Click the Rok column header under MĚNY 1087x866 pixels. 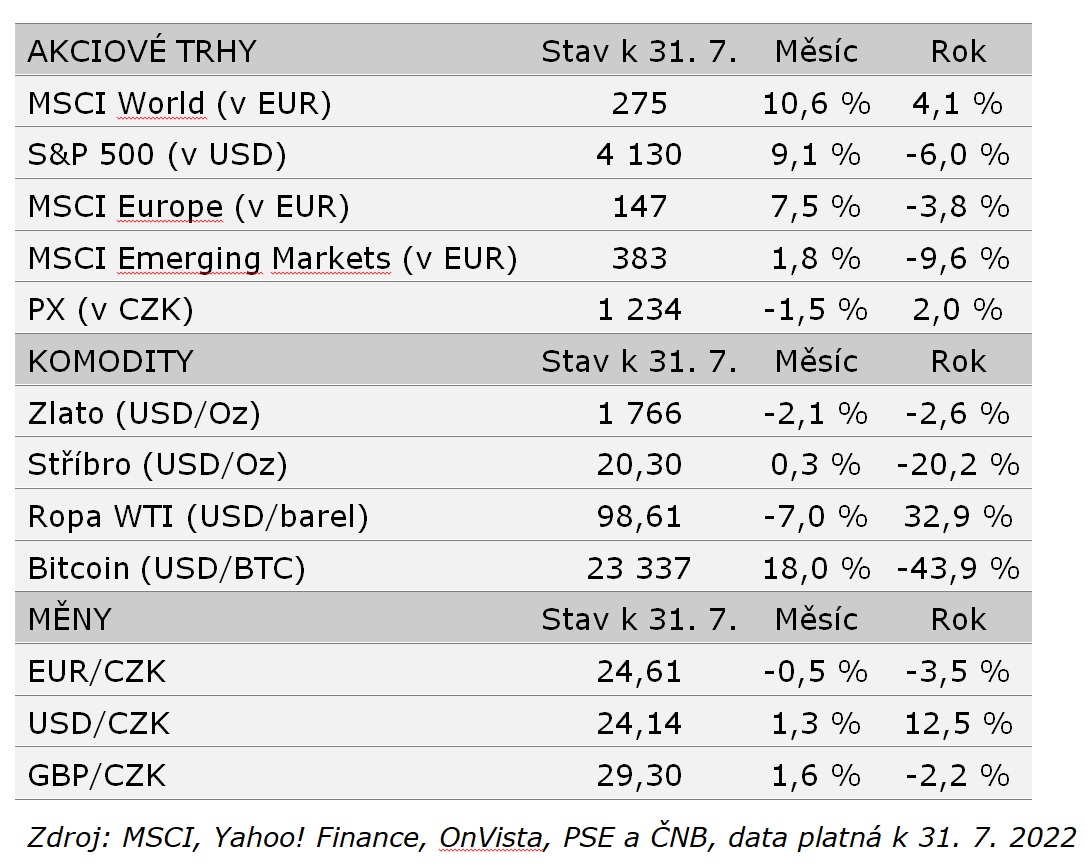coord(957,620)
